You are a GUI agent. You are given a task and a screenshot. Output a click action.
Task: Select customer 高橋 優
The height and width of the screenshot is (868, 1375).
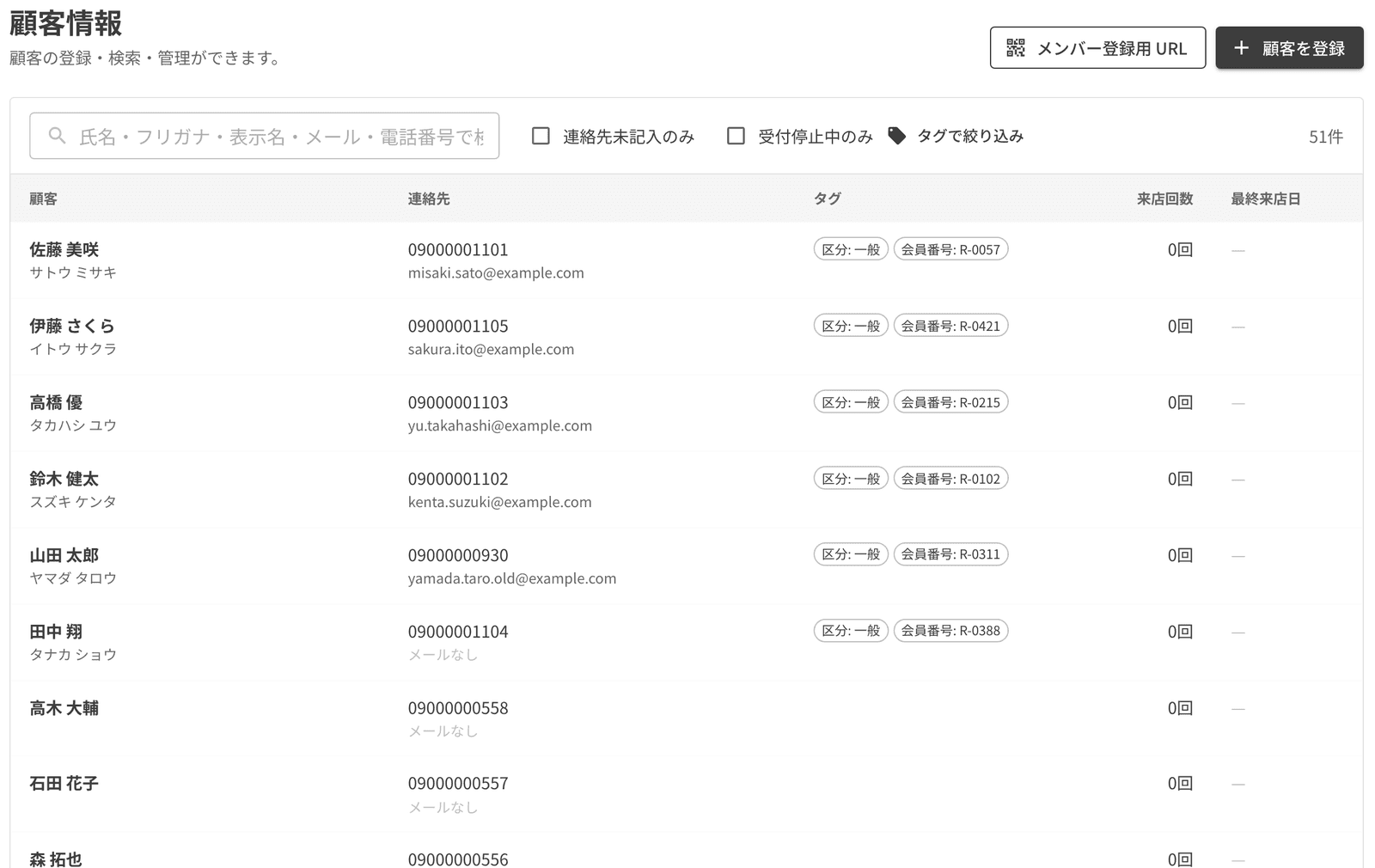click(x=56, y=402)
